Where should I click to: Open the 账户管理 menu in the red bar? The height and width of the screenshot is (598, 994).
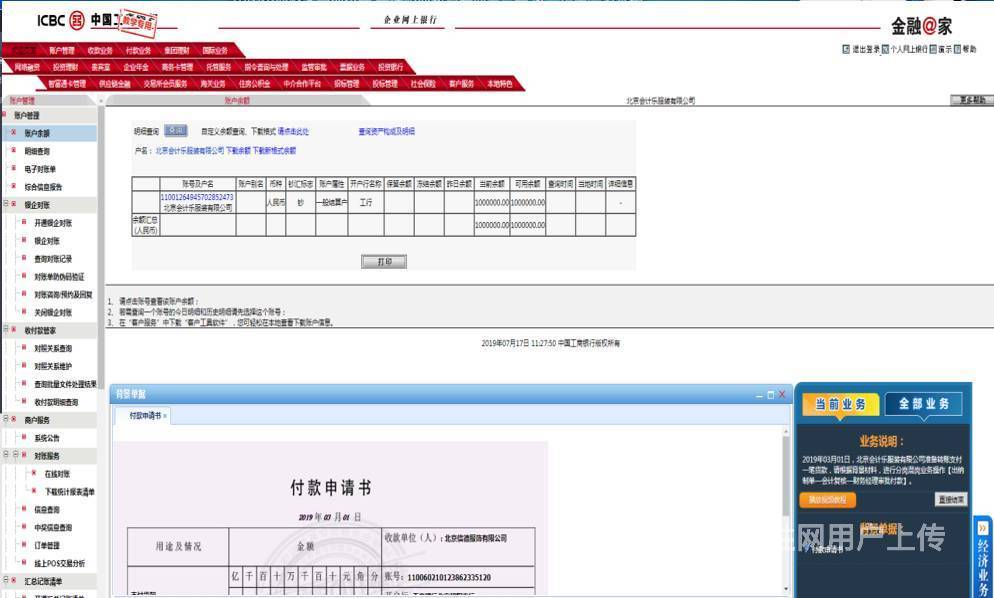(61, 50)
